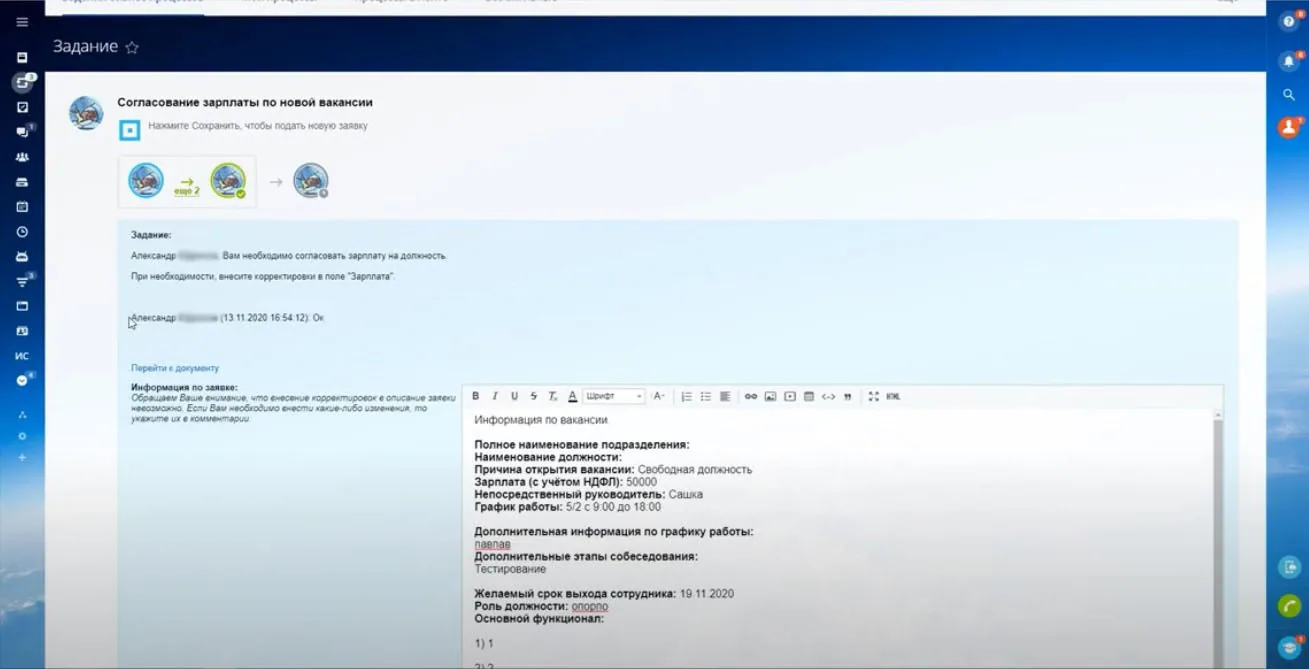Click the first avatar in approval route
Viewport: 1309px width, 669px height.
(x=146, y=181)
